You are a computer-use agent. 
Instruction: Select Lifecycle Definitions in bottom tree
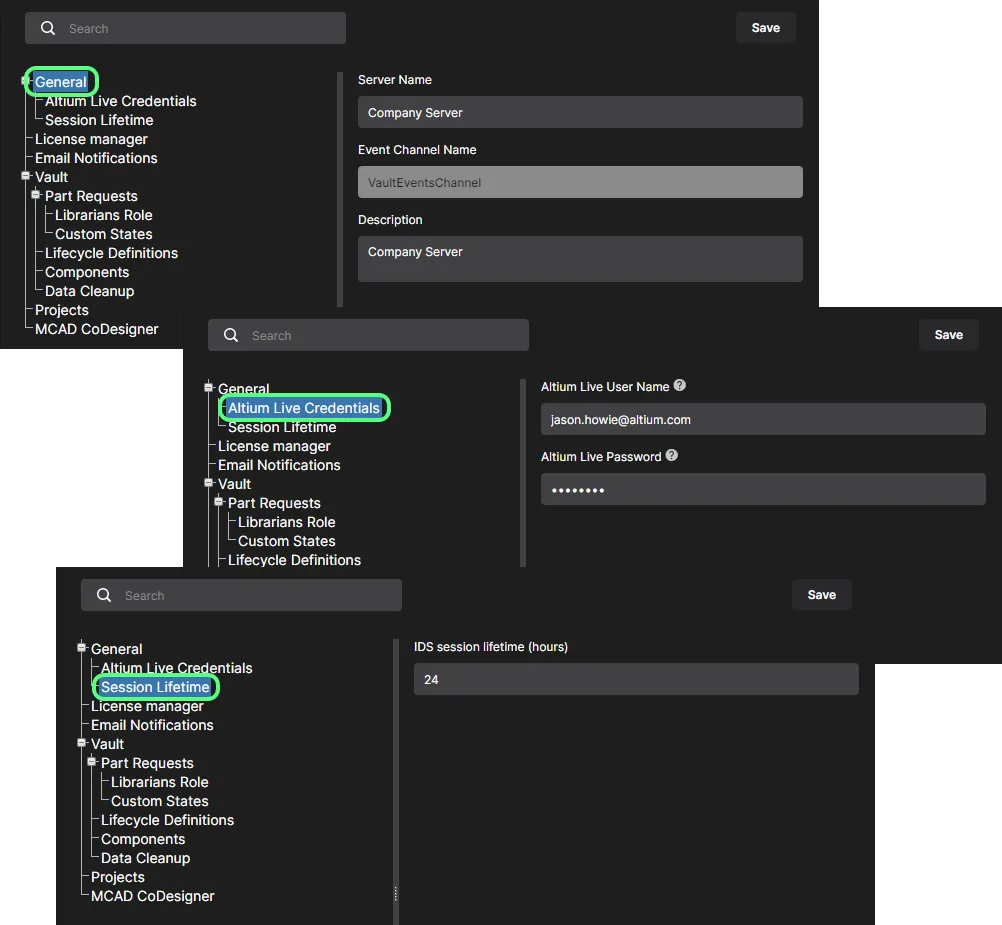point(167,820)
